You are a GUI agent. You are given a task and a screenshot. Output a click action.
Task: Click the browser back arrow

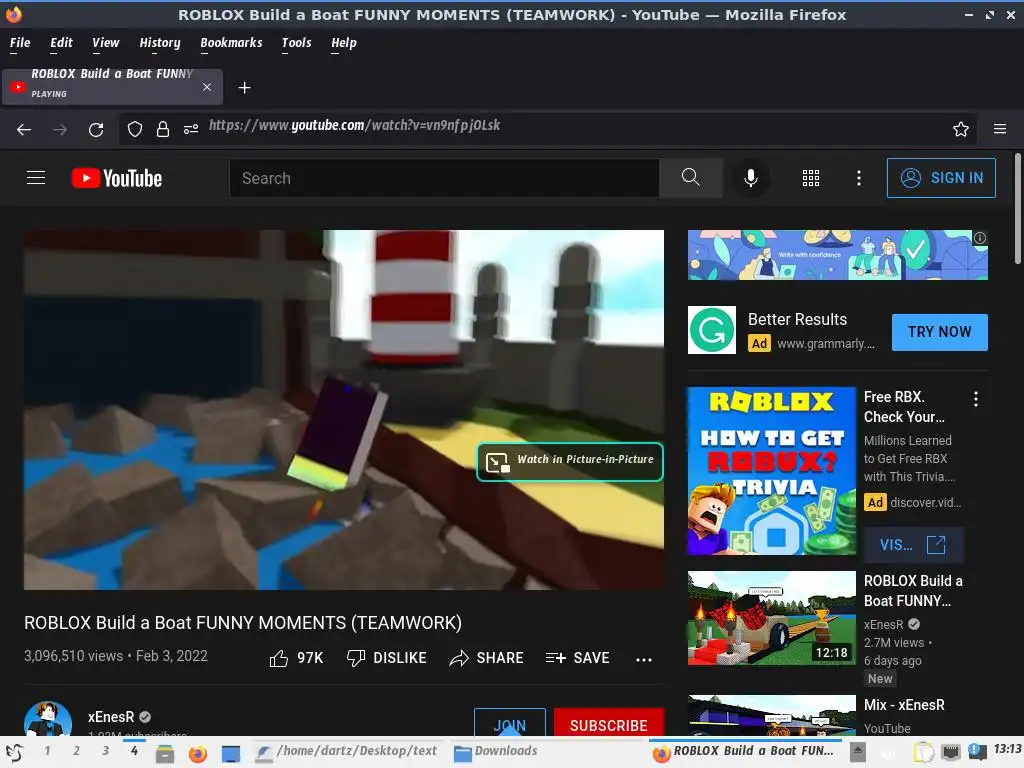coord(24,129)
